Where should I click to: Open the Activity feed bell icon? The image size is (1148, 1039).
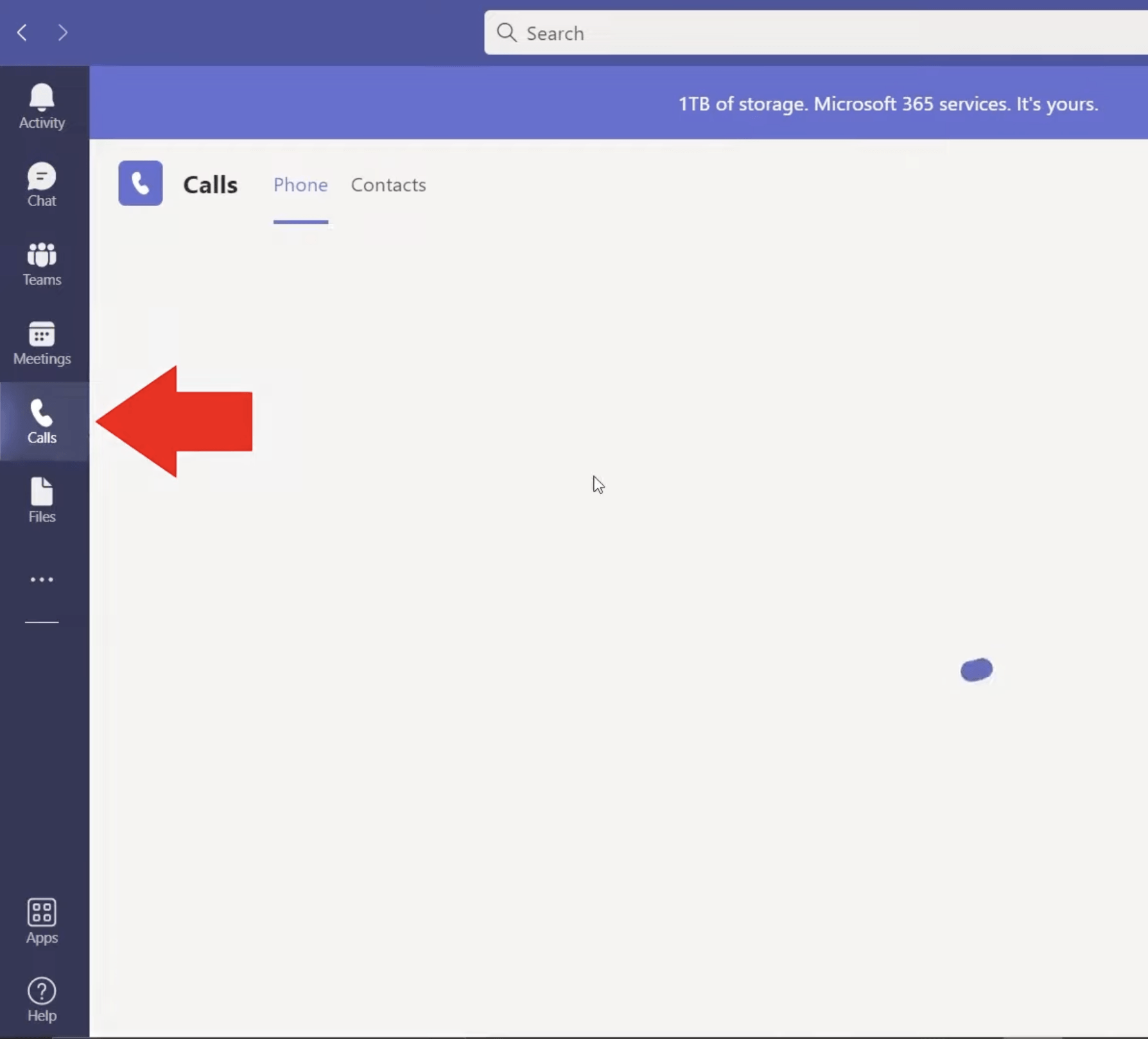42,107
